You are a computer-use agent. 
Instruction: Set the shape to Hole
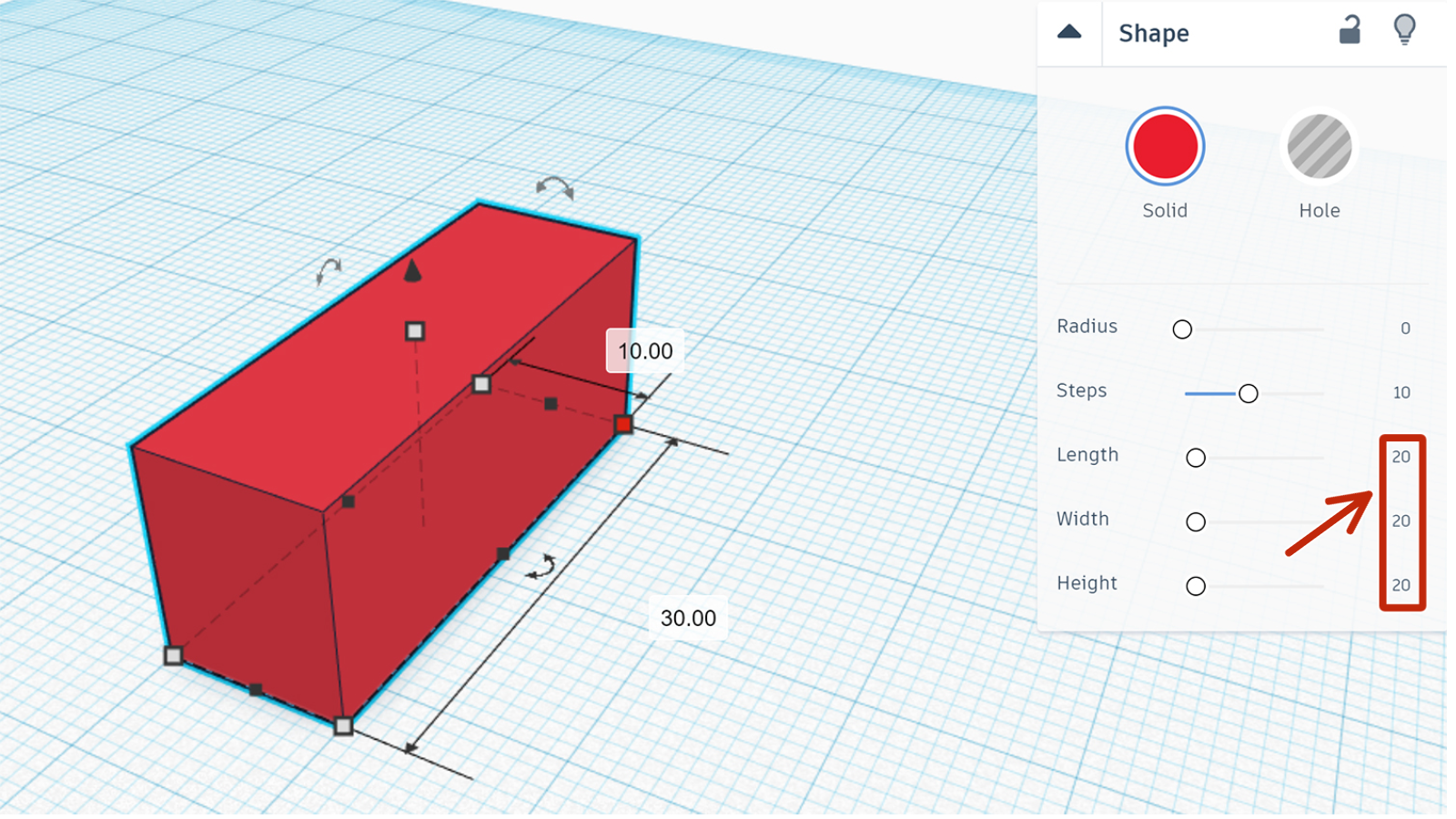1319,147
